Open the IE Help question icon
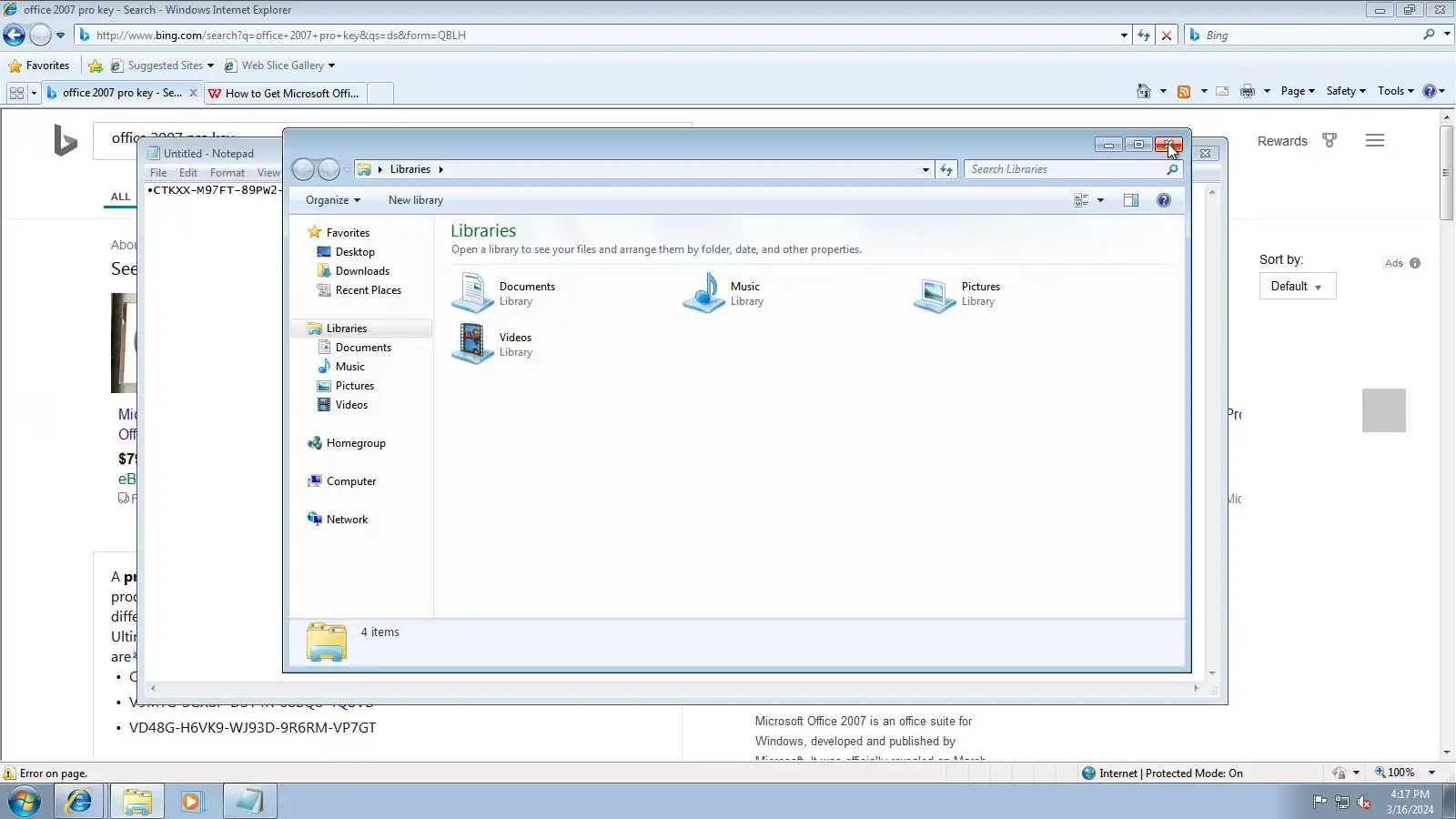1456x819 pixels. tap(1430, 91)
